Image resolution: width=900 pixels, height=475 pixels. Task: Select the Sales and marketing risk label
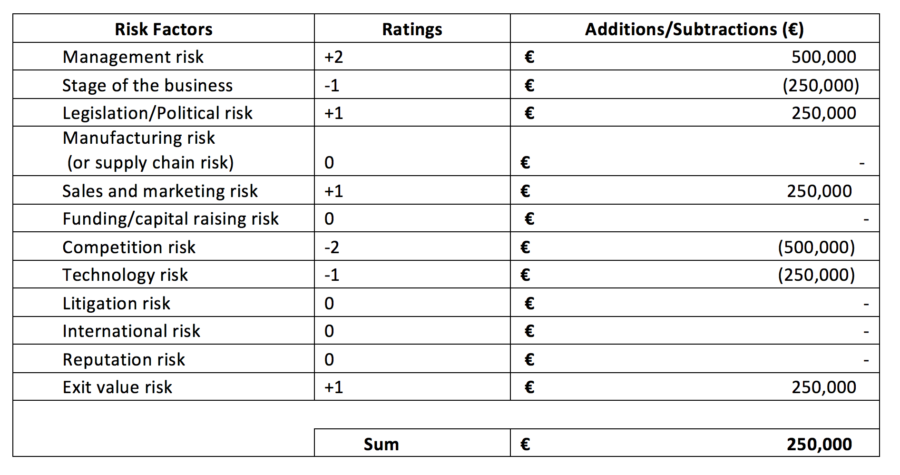point(160,191)
